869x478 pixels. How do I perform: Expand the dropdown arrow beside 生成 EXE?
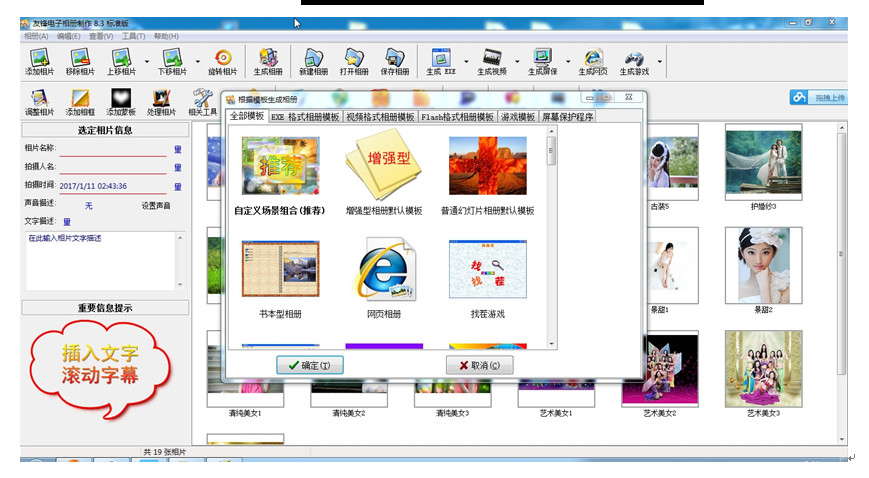465,60
